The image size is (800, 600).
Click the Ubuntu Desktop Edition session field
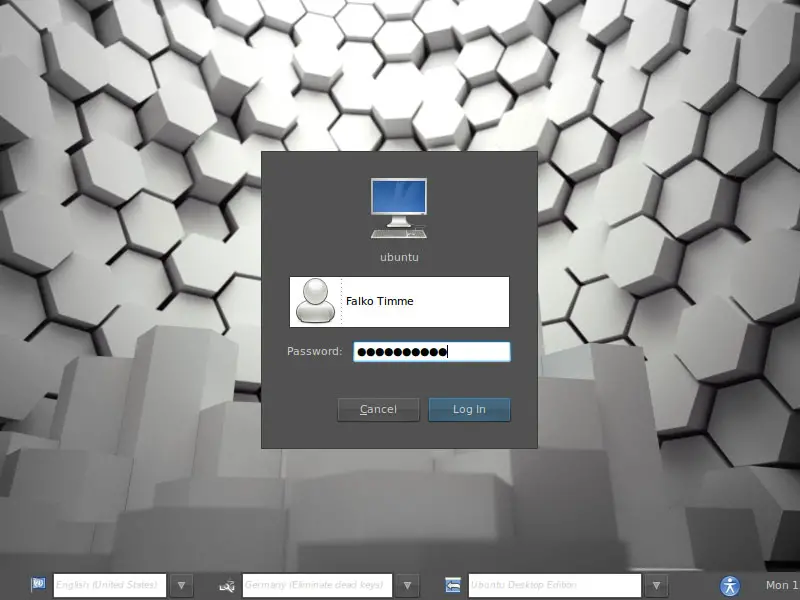(555, 585)
